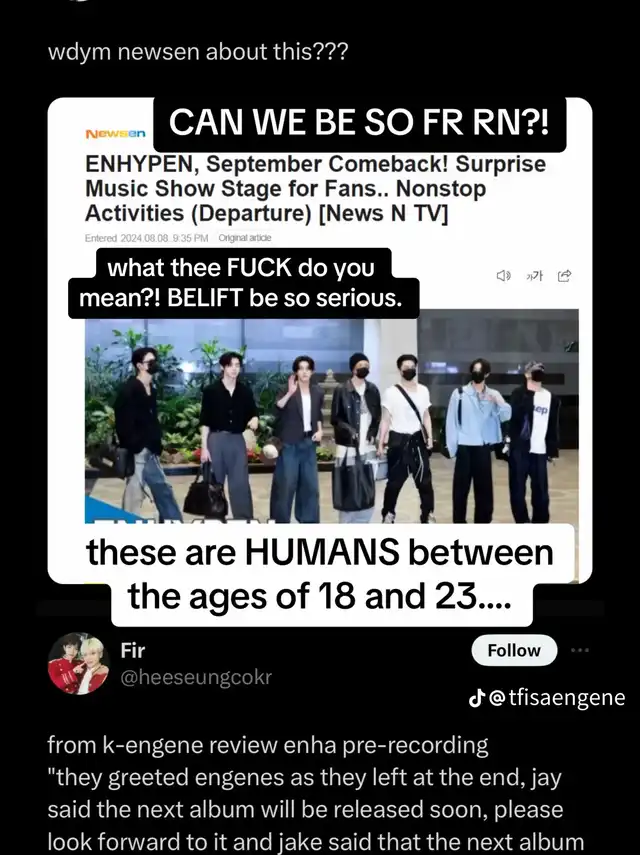Click the article share icon

564,276
